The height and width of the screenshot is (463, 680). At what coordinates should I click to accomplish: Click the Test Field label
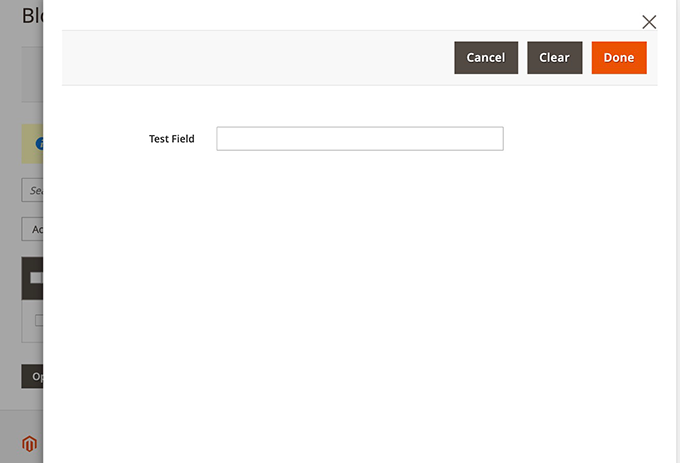click(172, 139)
